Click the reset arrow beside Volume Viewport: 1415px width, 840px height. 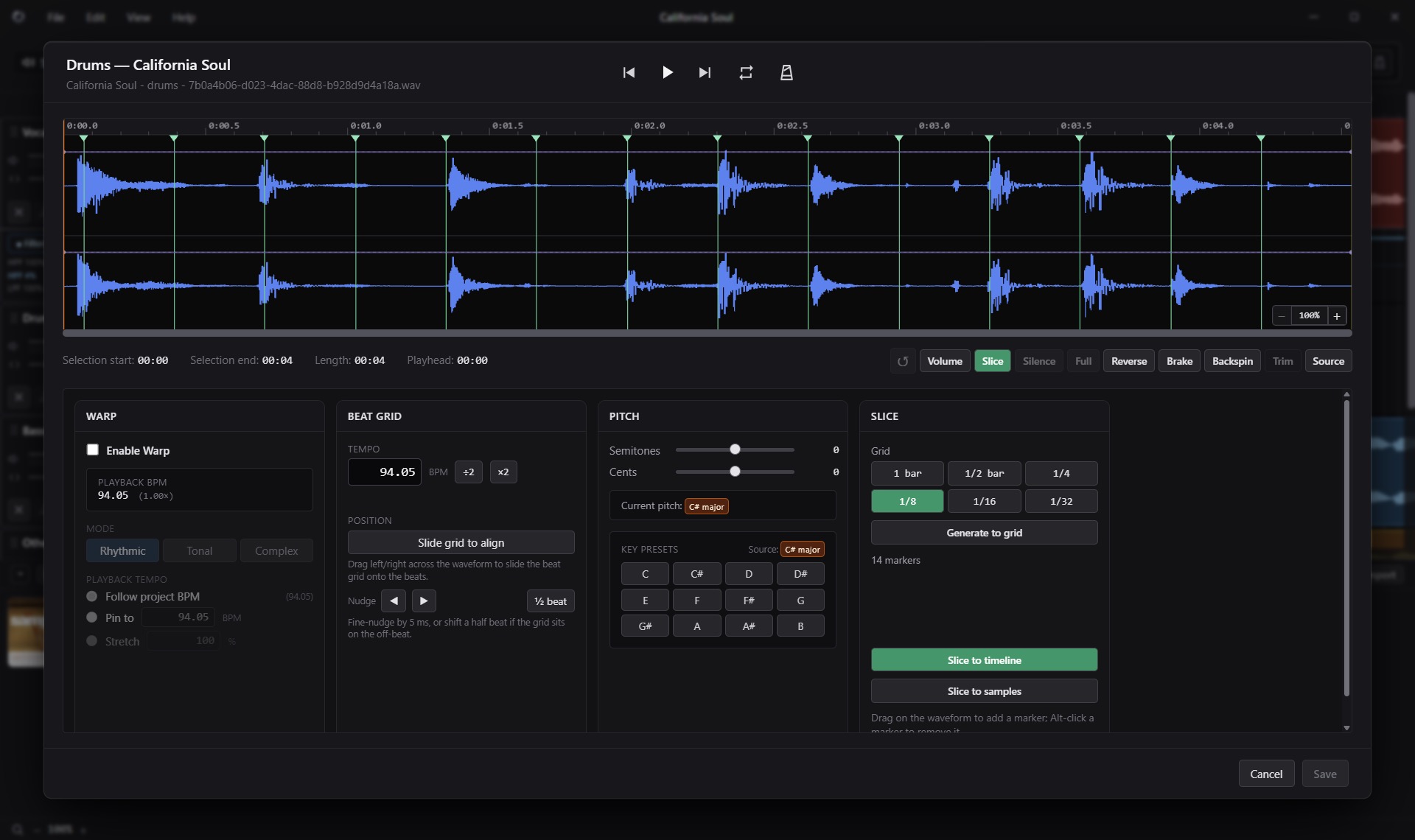(902, 361)
